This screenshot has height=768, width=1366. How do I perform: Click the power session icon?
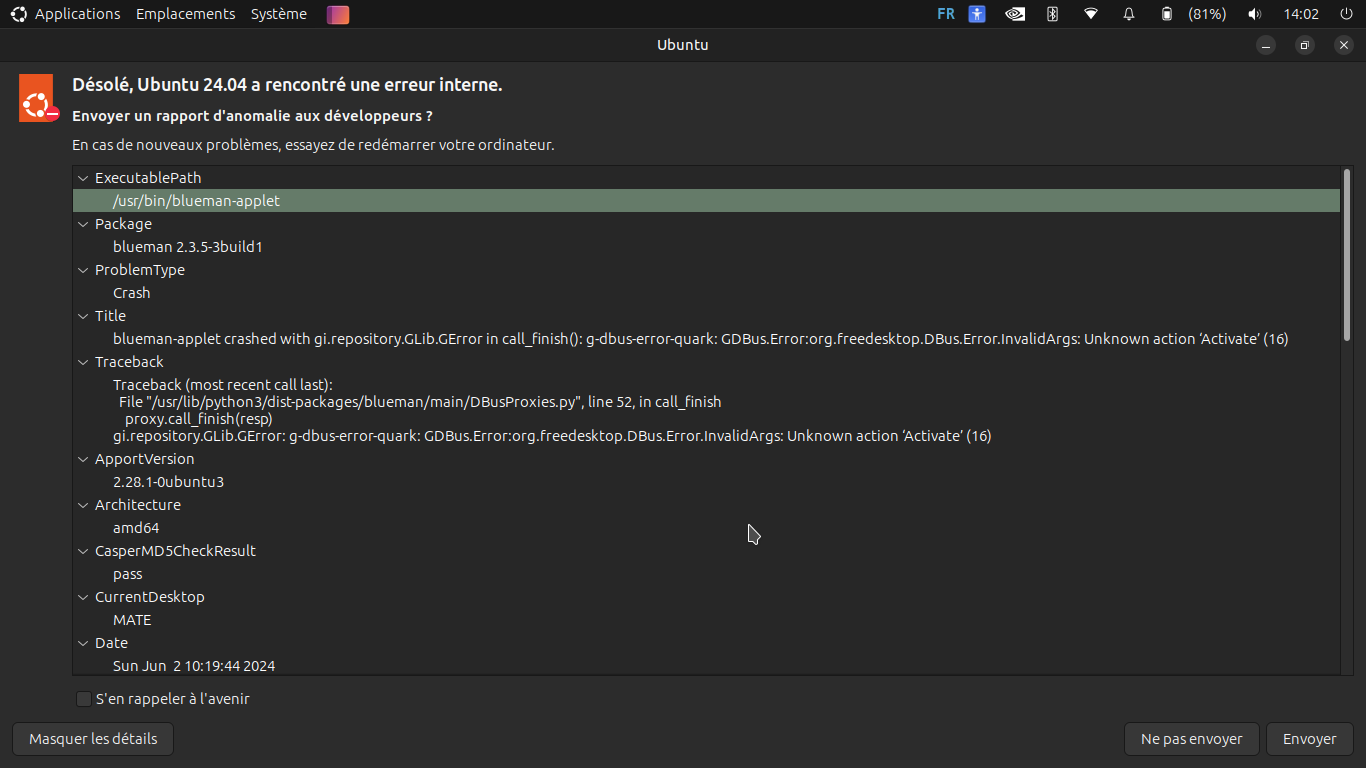[1346, 14]
